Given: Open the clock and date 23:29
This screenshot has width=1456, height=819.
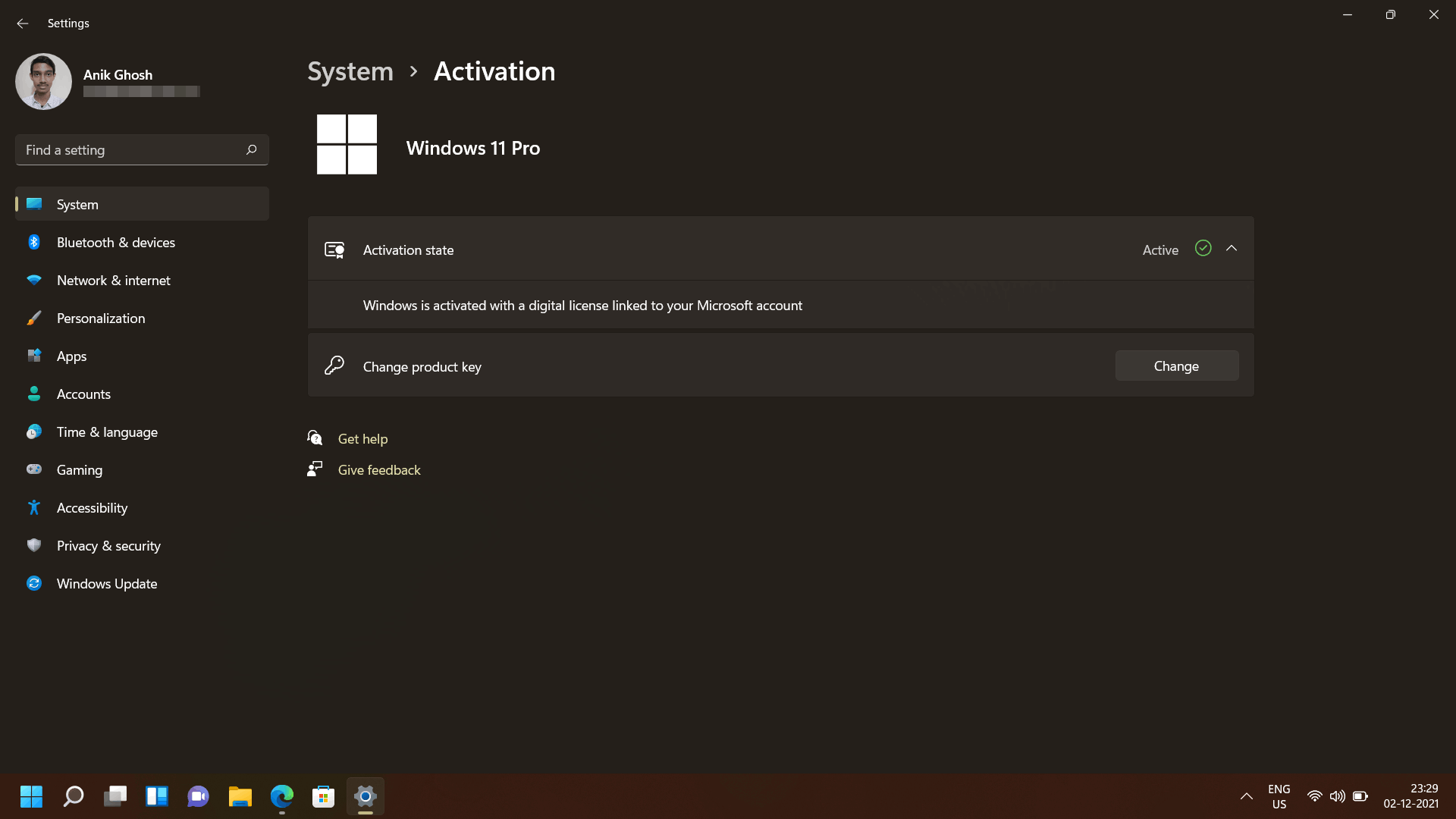Looking at the screenshot, I should coord(1411,796).
